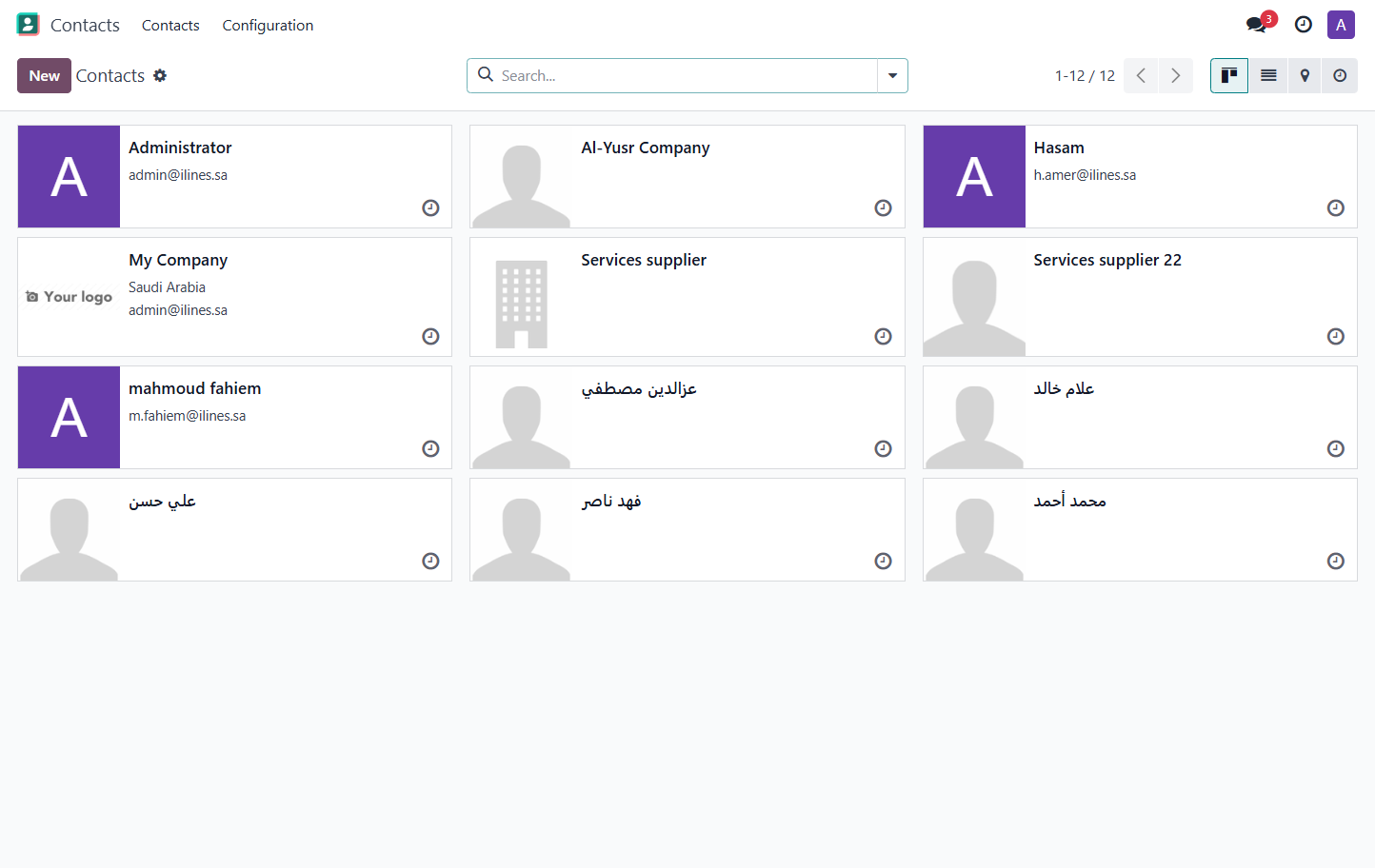Schedule activity on Hasam card
Image resolution: width=1375 pixels, height=868 pixels.
click(x=1336, y=207)
